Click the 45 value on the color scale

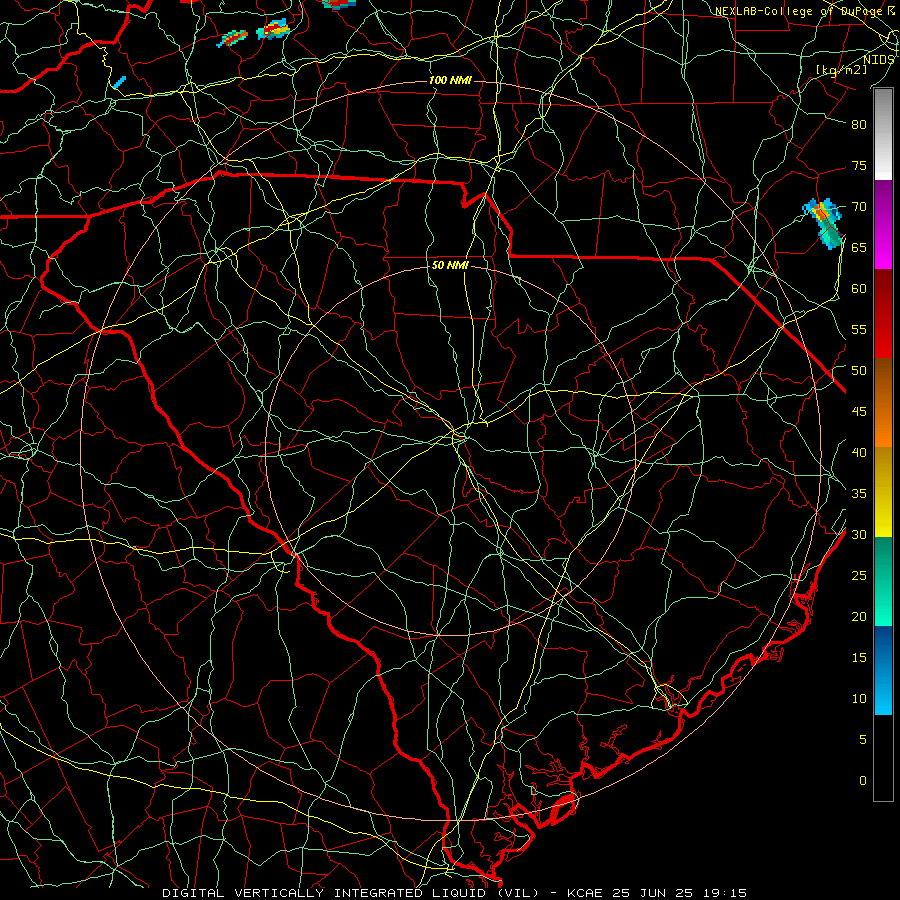click(x=859, y=412)
